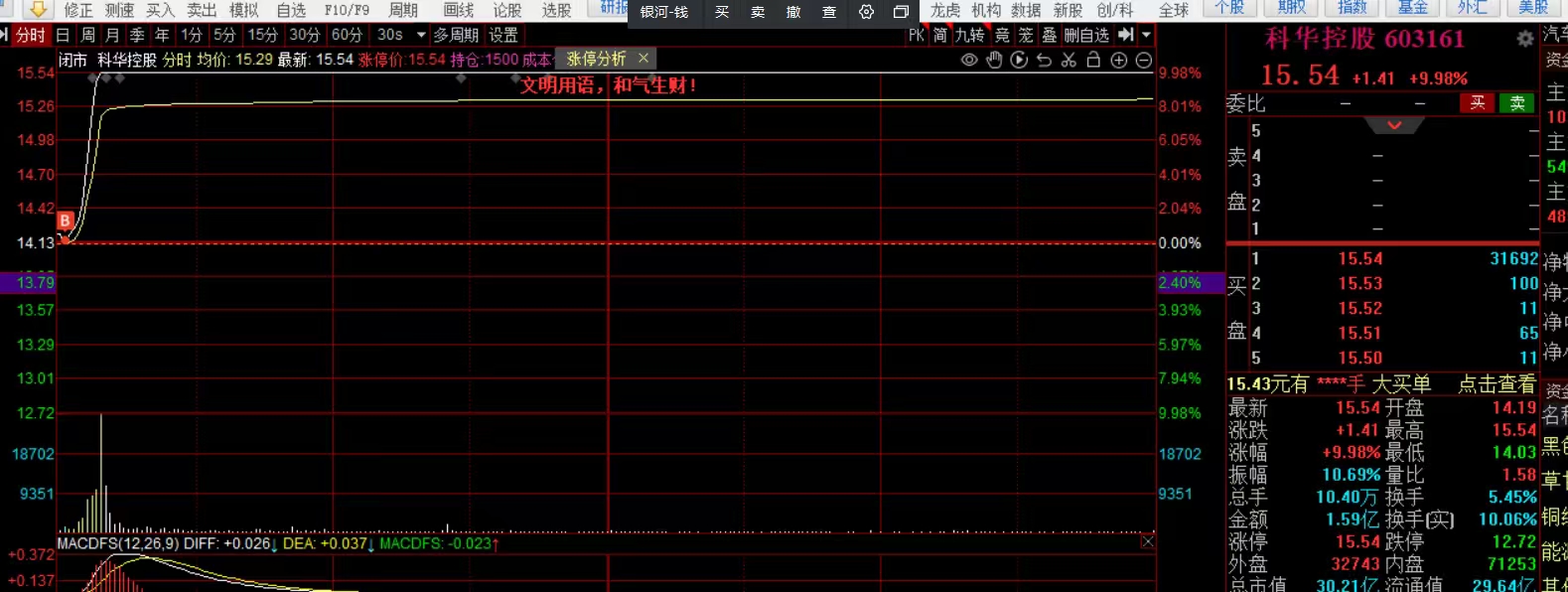Open dropdown arrow at right of chart toolbar
This screenshot has width=1568, height=592.
coord(1147,35)
